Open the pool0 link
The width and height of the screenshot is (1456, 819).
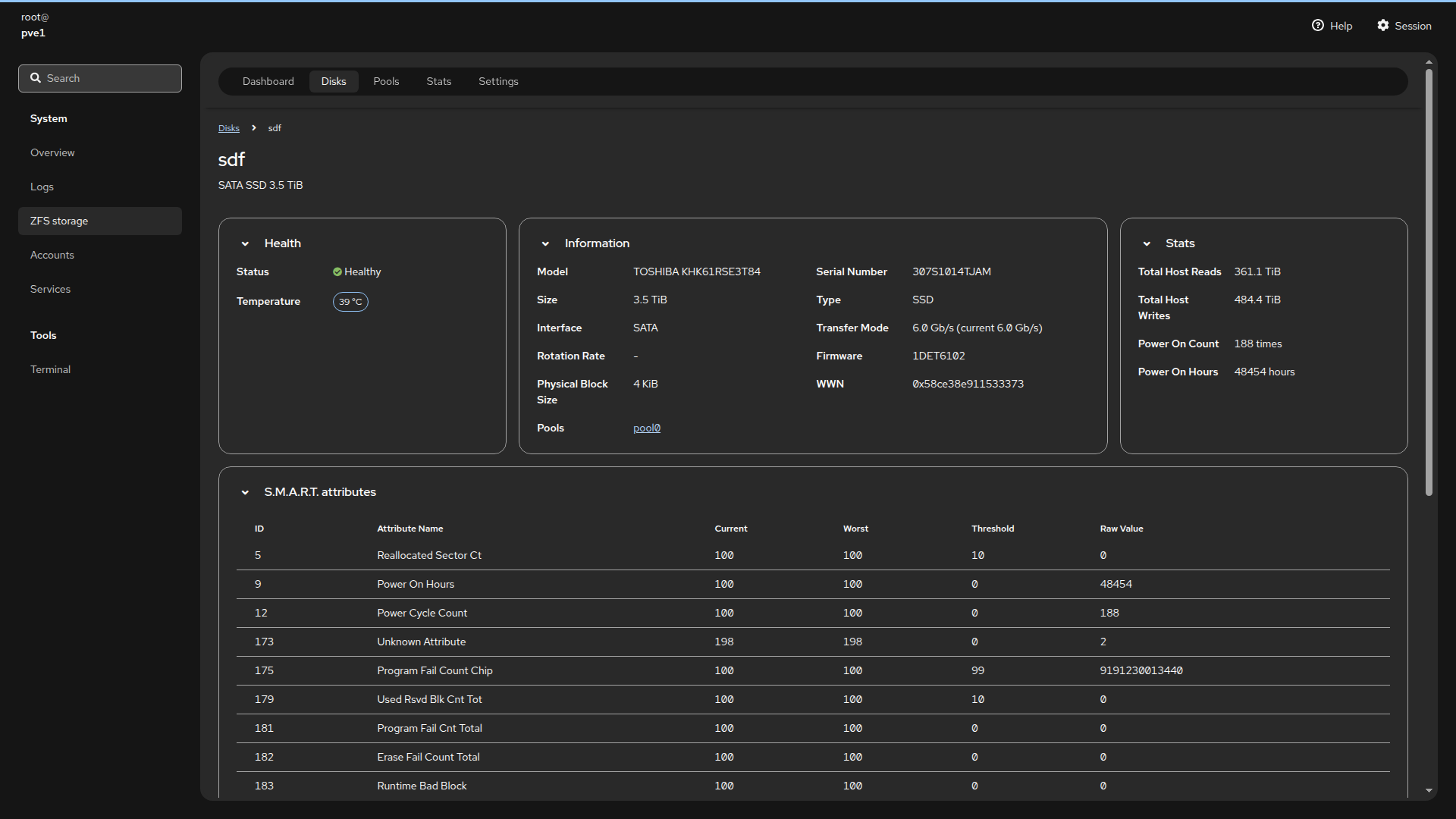click(646, 428)
